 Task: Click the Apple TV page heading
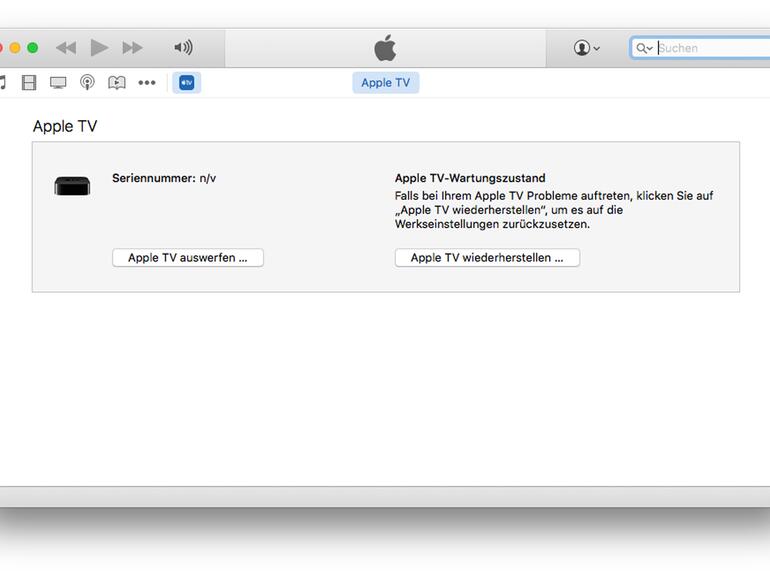tap(65, 126)
